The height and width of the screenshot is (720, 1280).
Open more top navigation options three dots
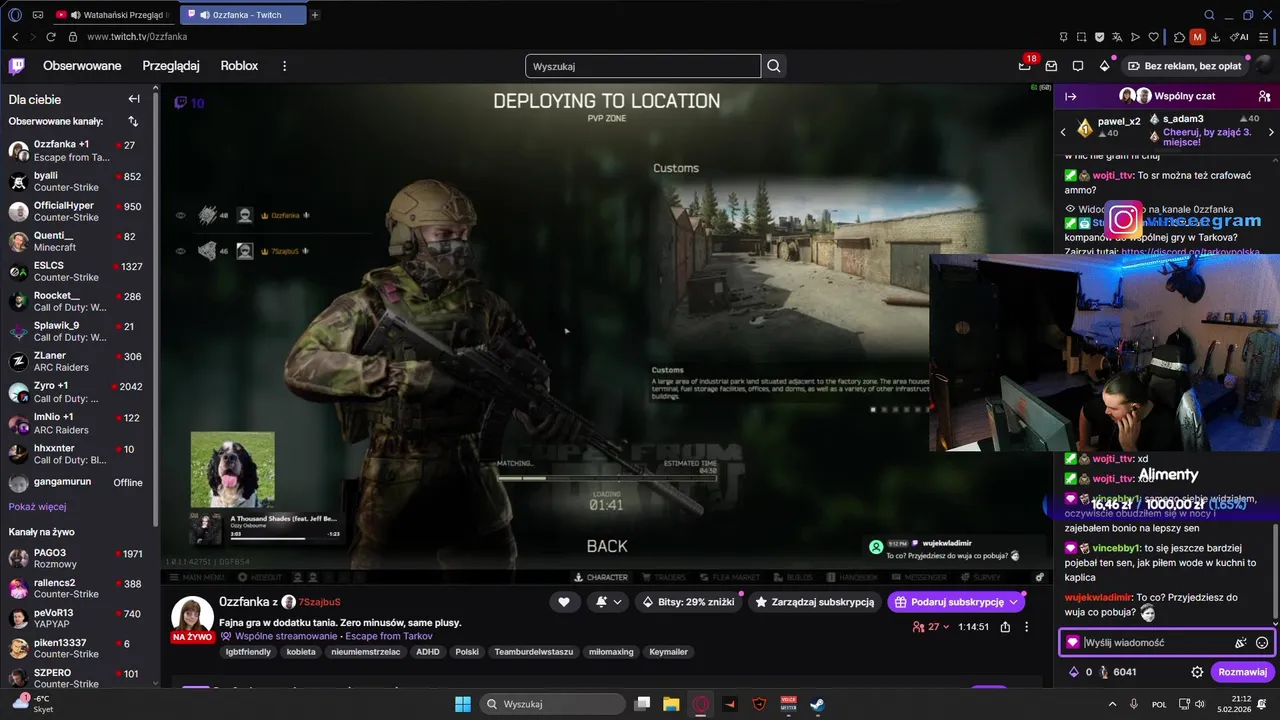[x=284, y=66]
